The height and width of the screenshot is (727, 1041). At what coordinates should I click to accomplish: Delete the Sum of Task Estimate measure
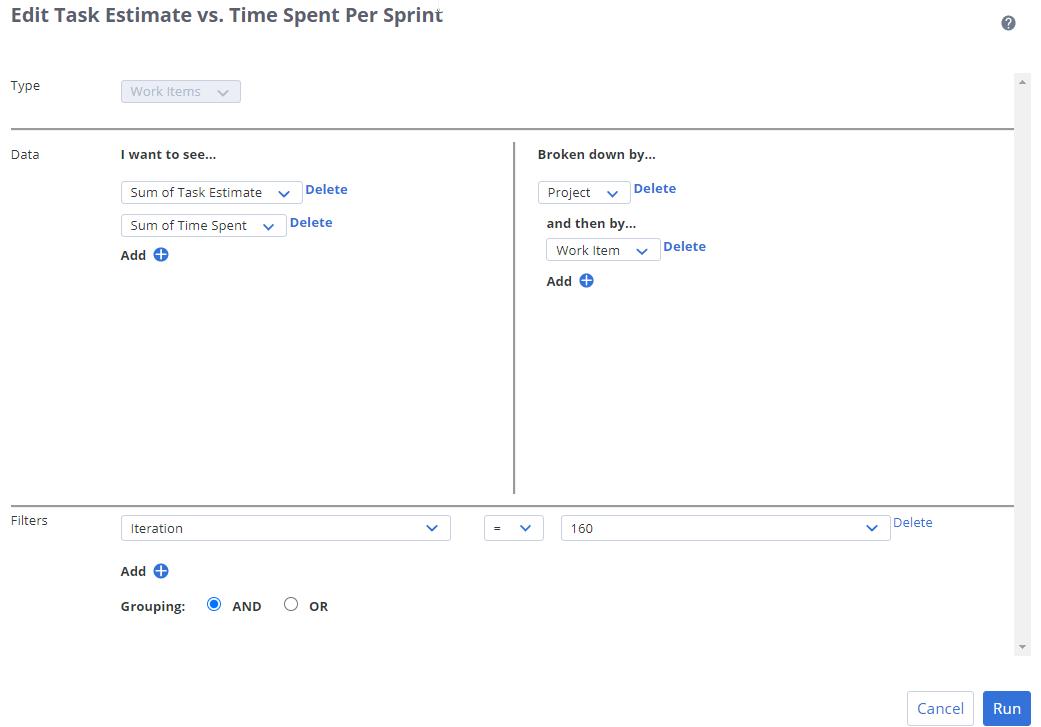click(327, 189)
